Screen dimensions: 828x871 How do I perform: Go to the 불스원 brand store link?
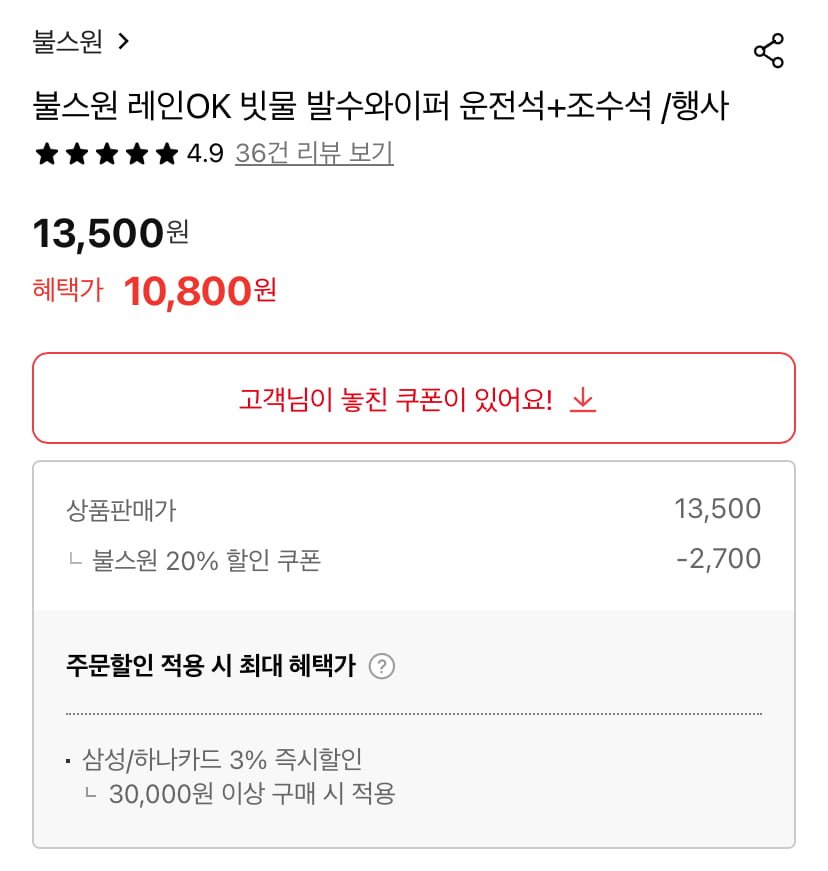click(68, 41)
